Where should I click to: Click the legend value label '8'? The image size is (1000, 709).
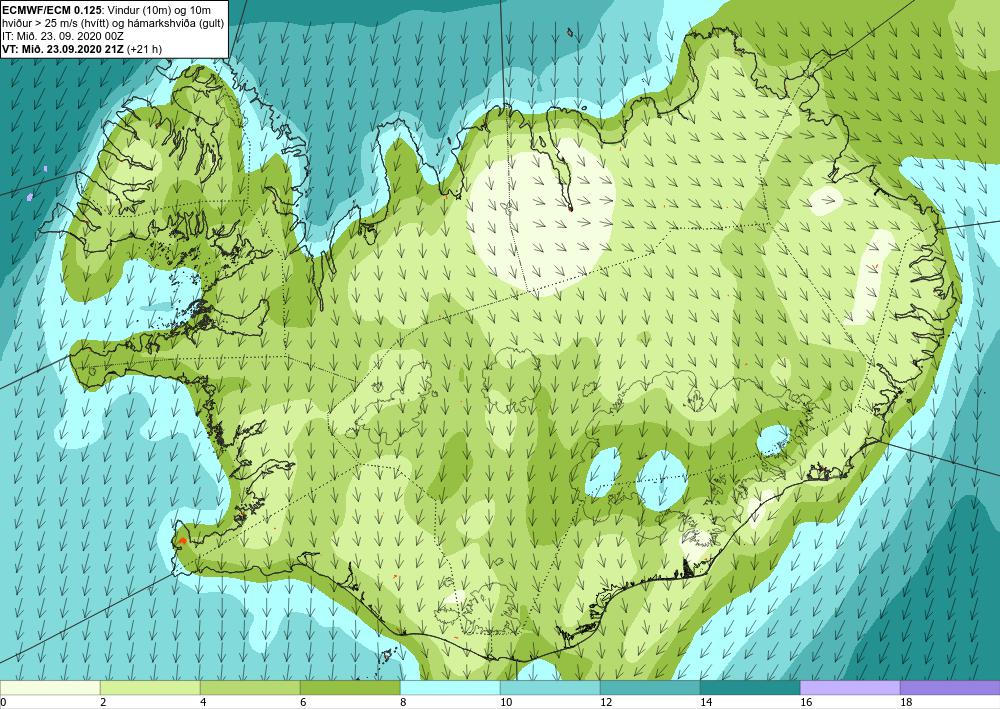403,702
